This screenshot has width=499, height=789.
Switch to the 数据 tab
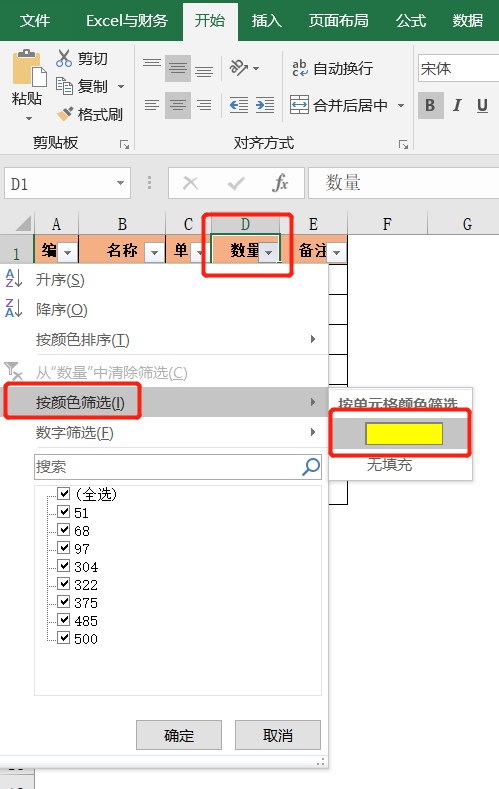pyautogui.click(x=468, y=20)
